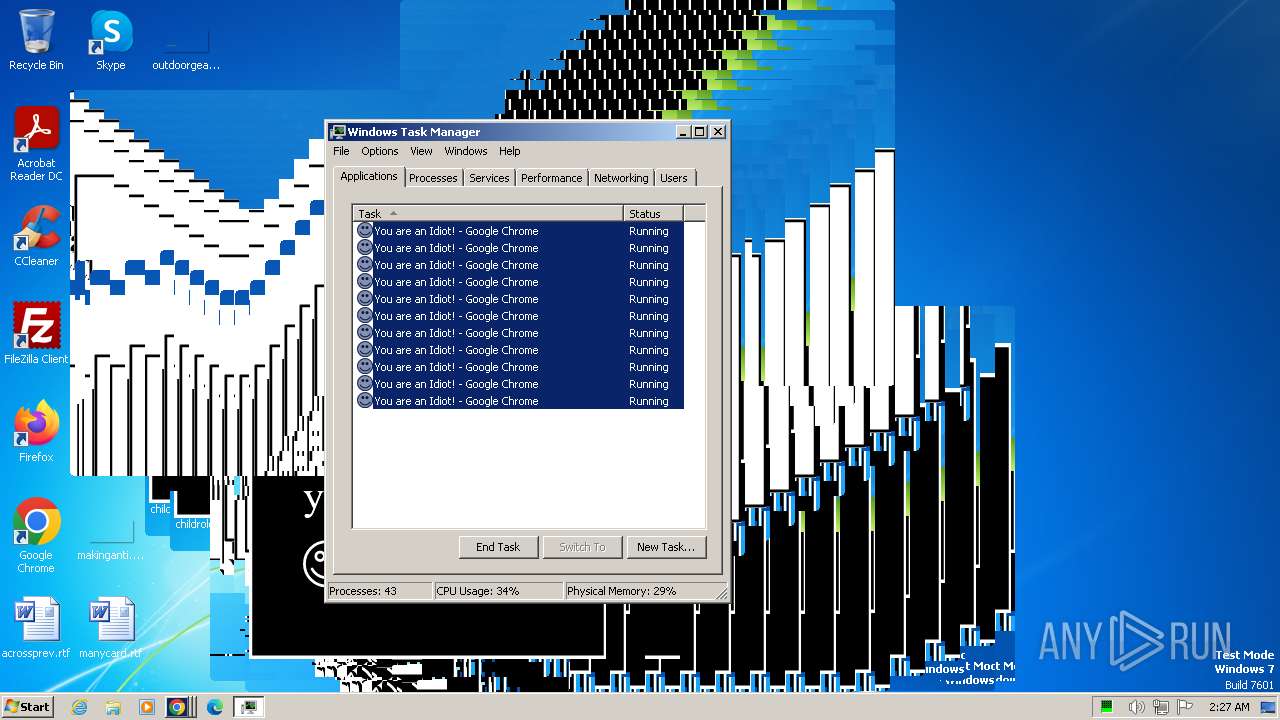Click the green CPU meter tray icon

pos(1107,707)
